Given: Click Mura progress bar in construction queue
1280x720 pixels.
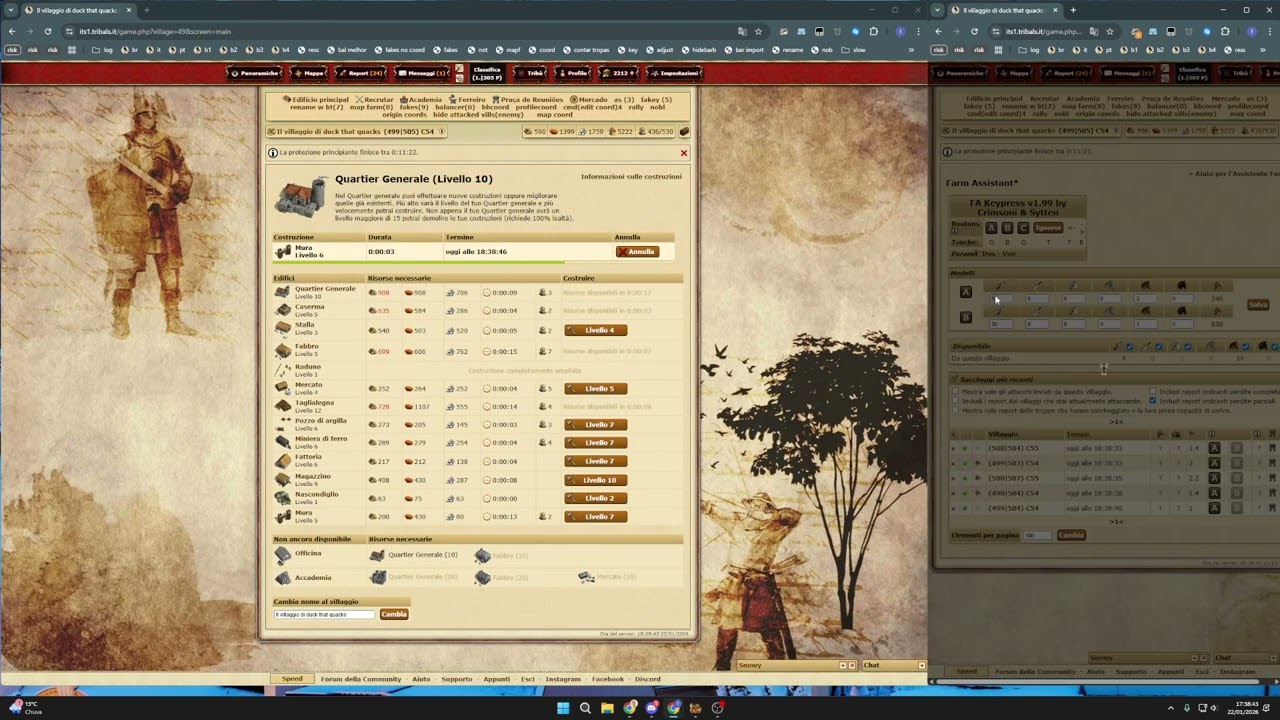Looking at the screenshot, I should pos(419,262).
